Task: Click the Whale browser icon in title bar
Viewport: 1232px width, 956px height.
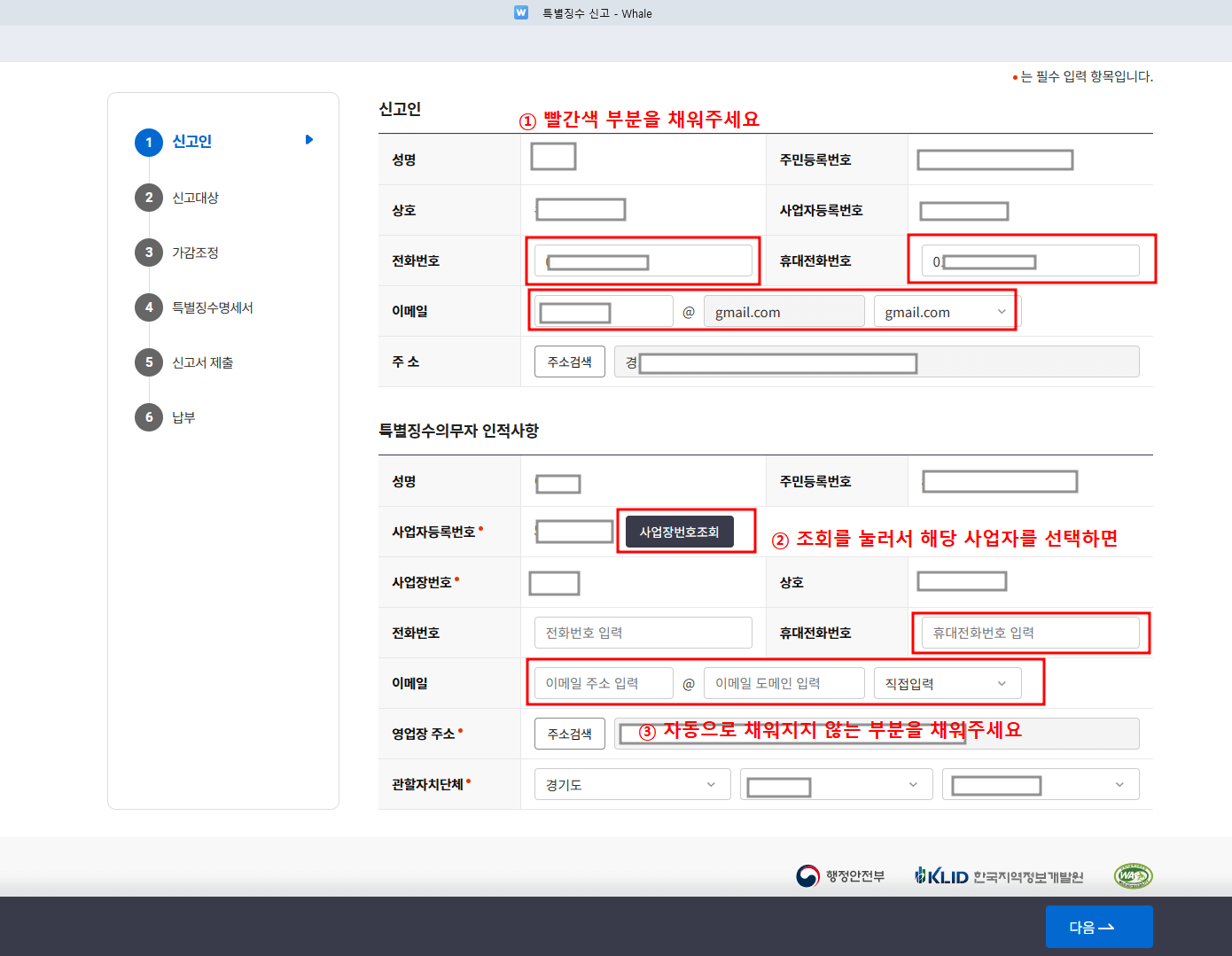Action: click(x=520, y=12)
